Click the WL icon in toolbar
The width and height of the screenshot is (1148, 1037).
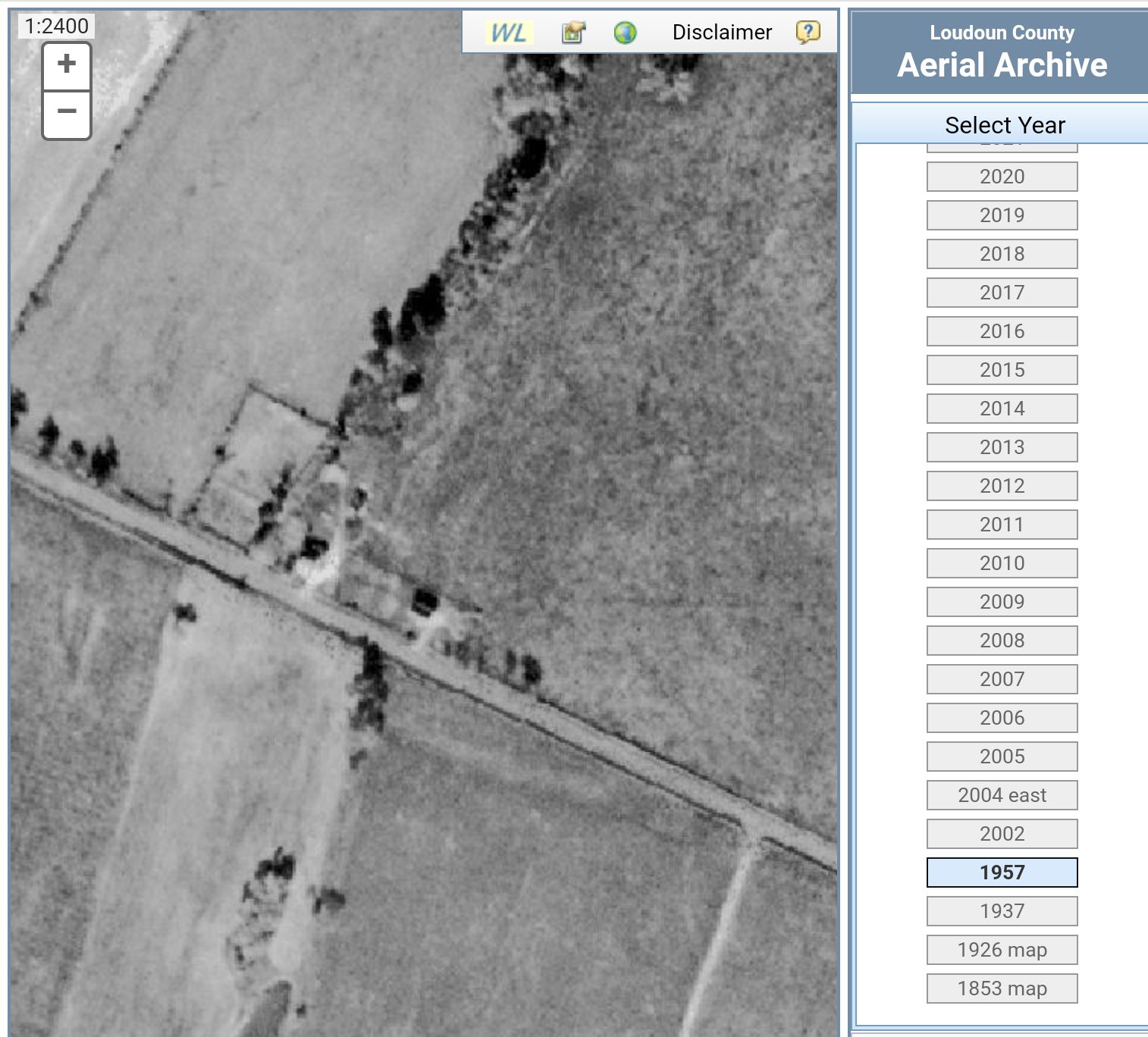click(509, 33)
